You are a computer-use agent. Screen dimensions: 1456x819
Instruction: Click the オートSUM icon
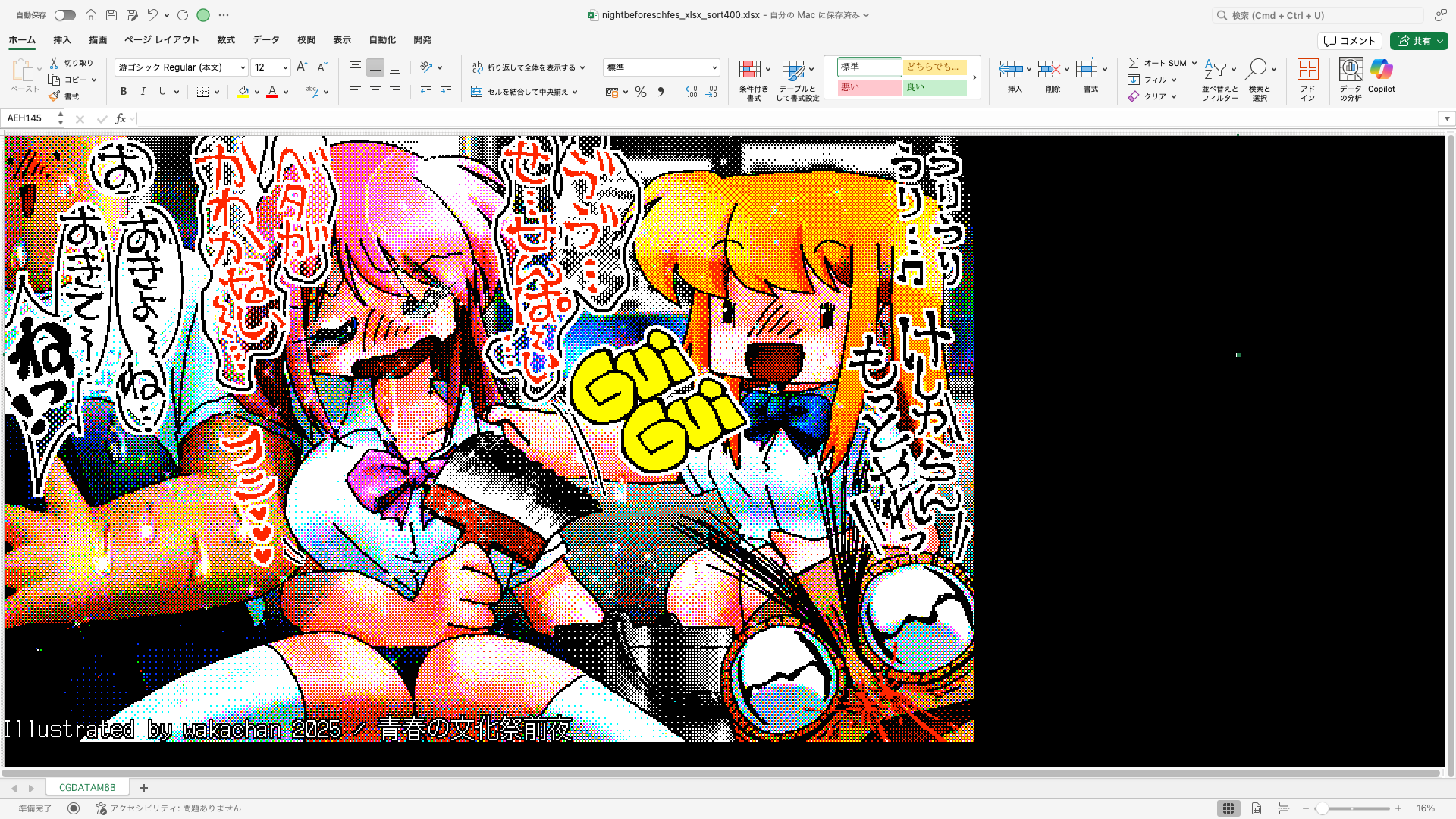tap(1158, 63)
